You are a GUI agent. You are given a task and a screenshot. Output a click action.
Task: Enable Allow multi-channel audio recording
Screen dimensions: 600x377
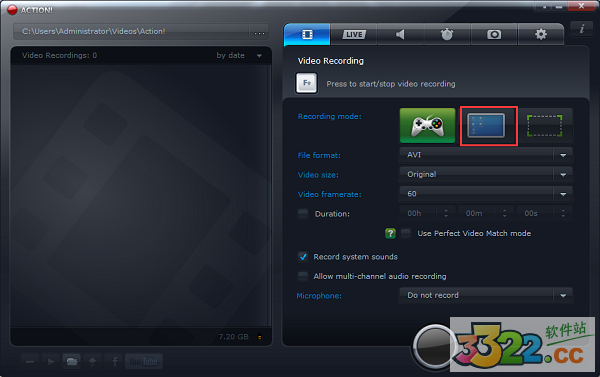pyautogui.click(x=303, y=276)
